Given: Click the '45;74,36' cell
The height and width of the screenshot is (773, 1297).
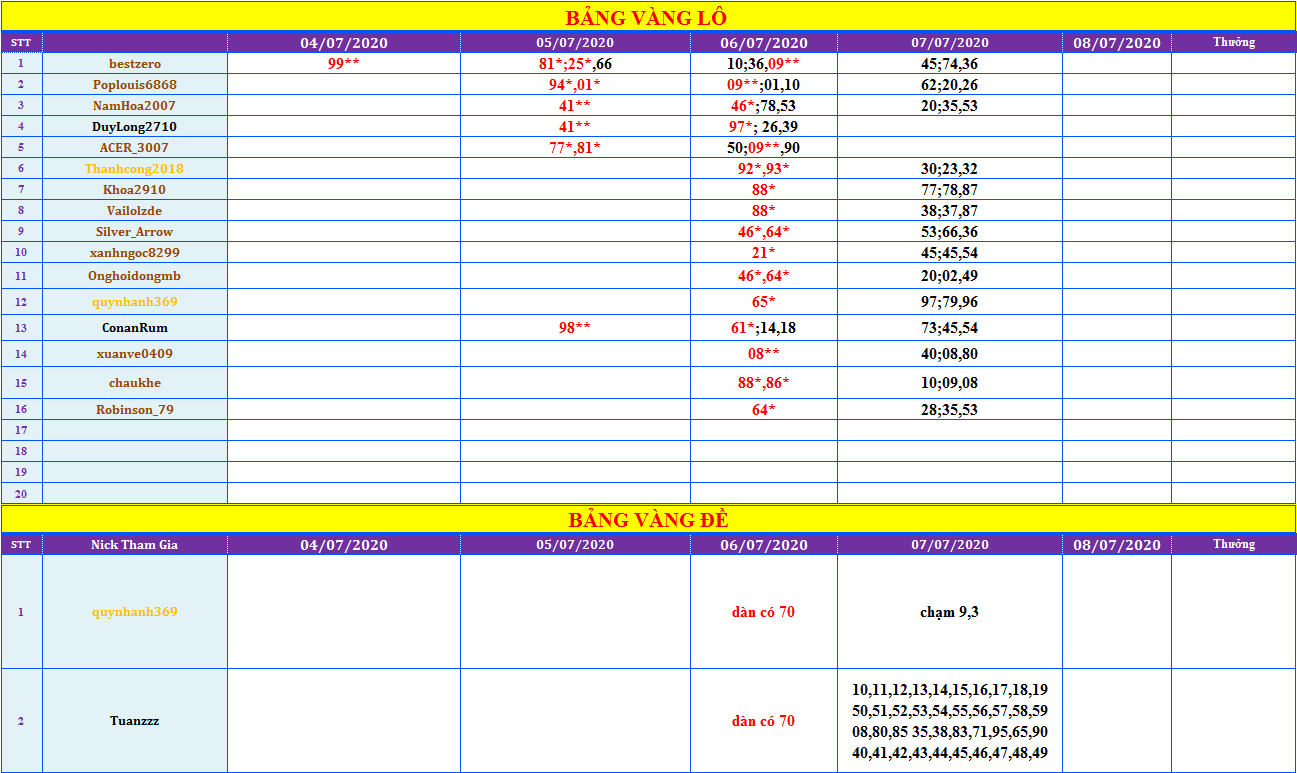Looking at the screenshot, I should point(950,64).
